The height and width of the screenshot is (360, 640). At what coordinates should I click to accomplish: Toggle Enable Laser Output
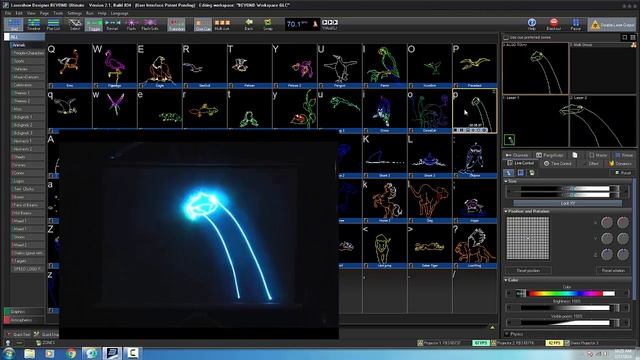click(x=612, y=25)
